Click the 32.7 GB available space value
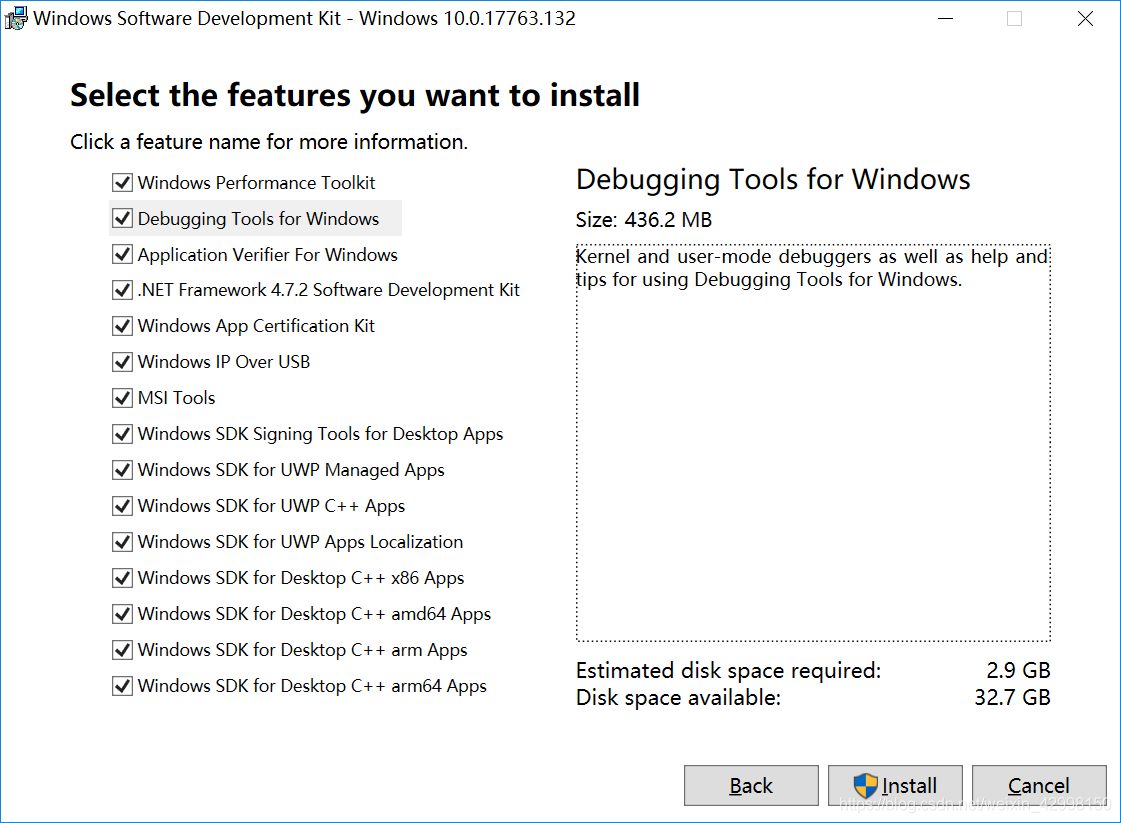The image size is (1121, 823). 1012,698
